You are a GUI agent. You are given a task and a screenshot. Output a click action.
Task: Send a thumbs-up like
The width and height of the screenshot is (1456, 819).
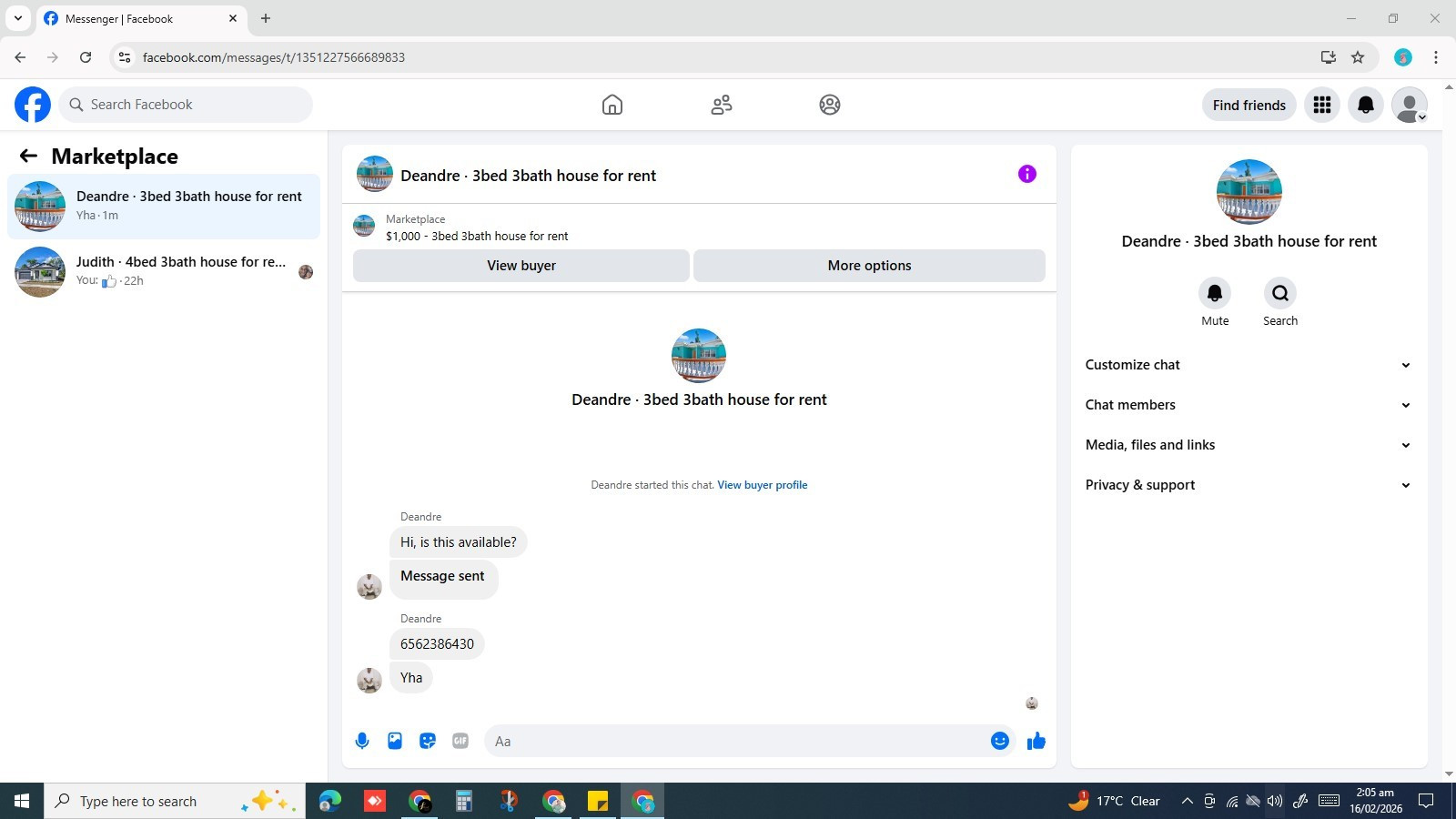point(1036,741)
